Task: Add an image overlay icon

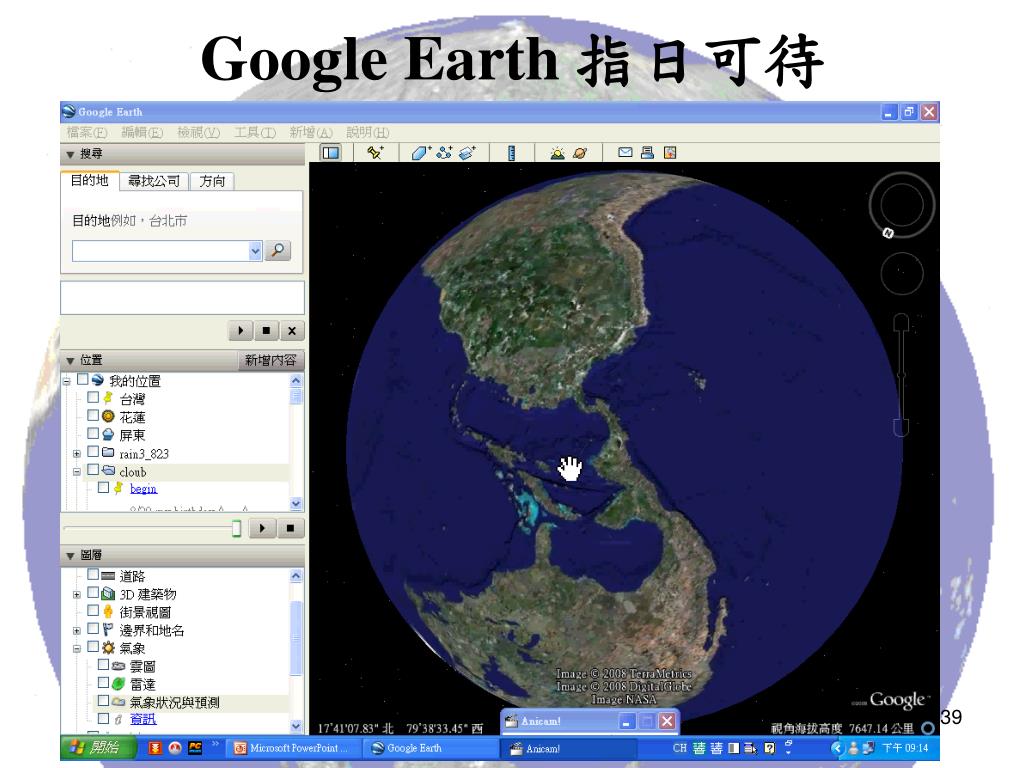Action: coord(468,153)
